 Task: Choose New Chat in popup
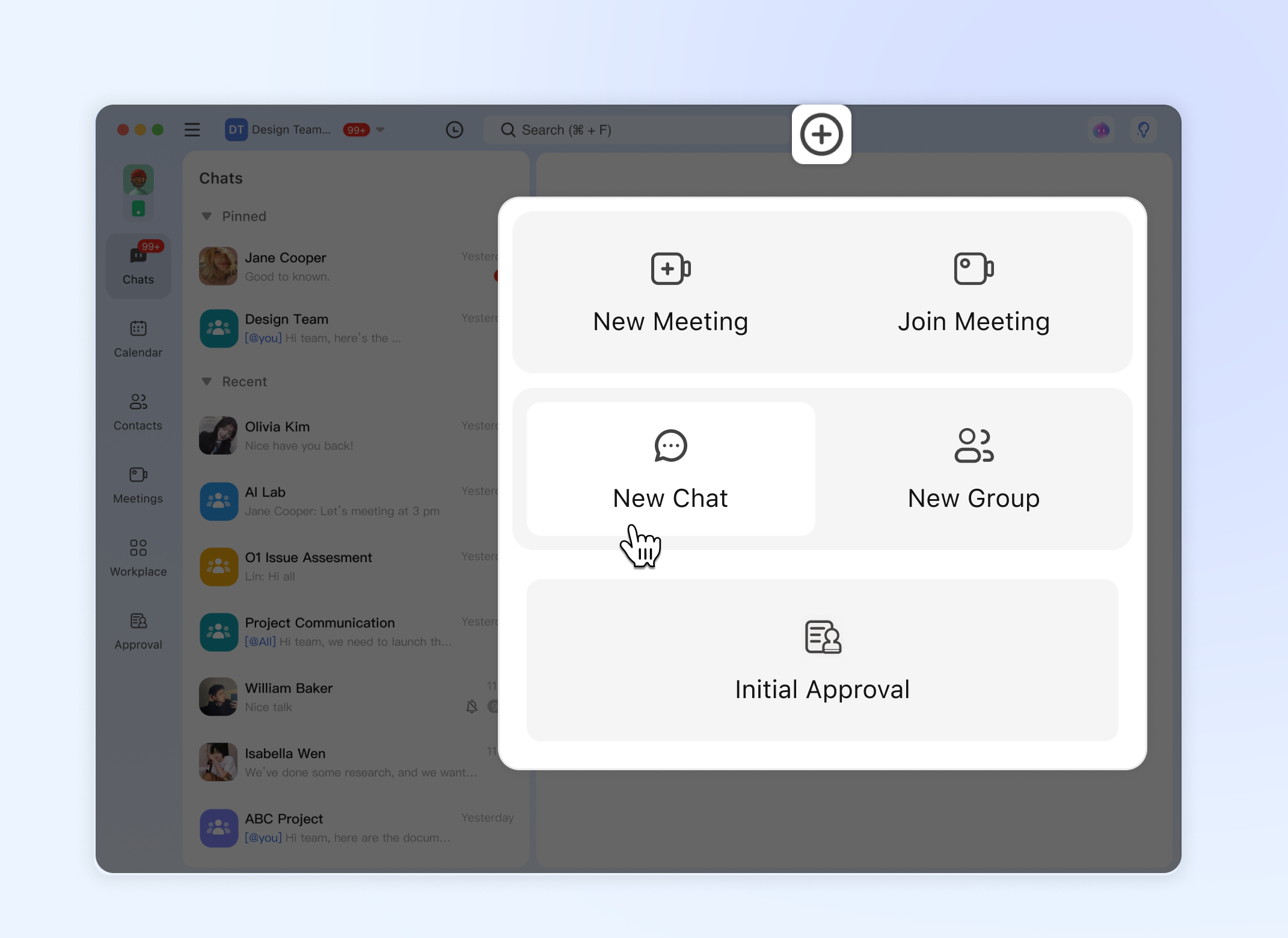pos(670,469)
